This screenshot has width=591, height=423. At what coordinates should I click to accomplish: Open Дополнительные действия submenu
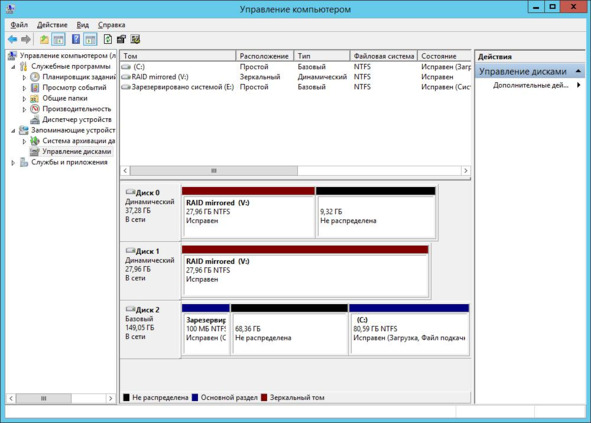coord(531,85)
